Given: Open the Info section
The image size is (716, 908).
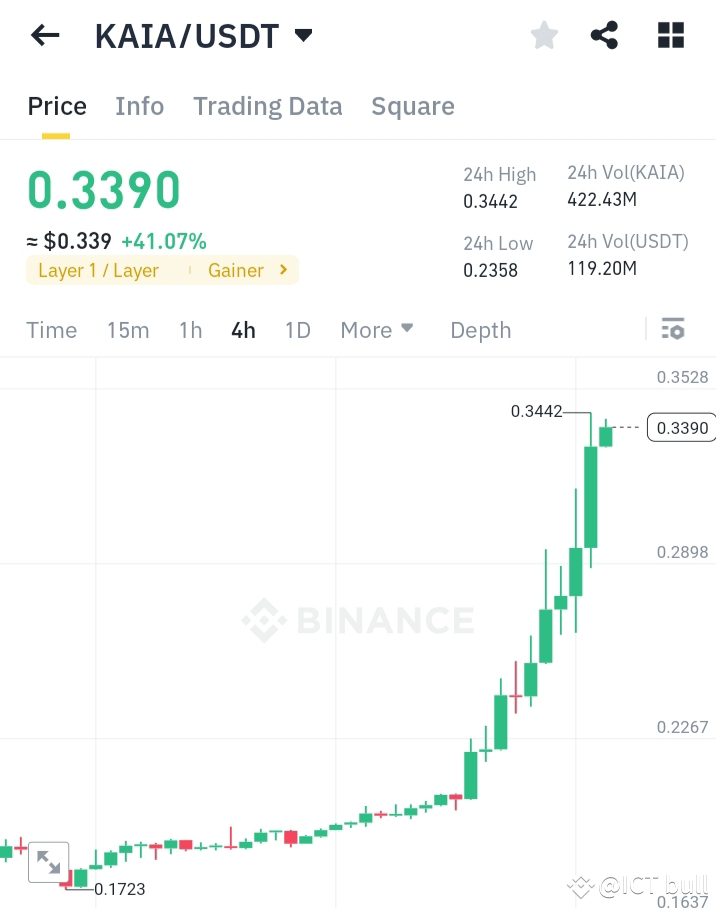Looking at the screenshot, I should click(x=139, y=106).
